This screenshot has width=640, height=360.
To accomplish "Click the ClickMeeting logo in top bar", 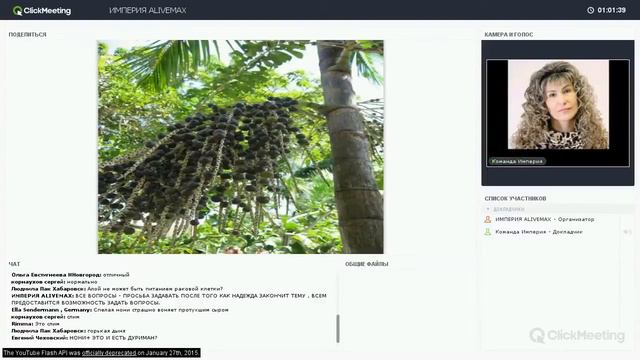I will tap(42, 11).
